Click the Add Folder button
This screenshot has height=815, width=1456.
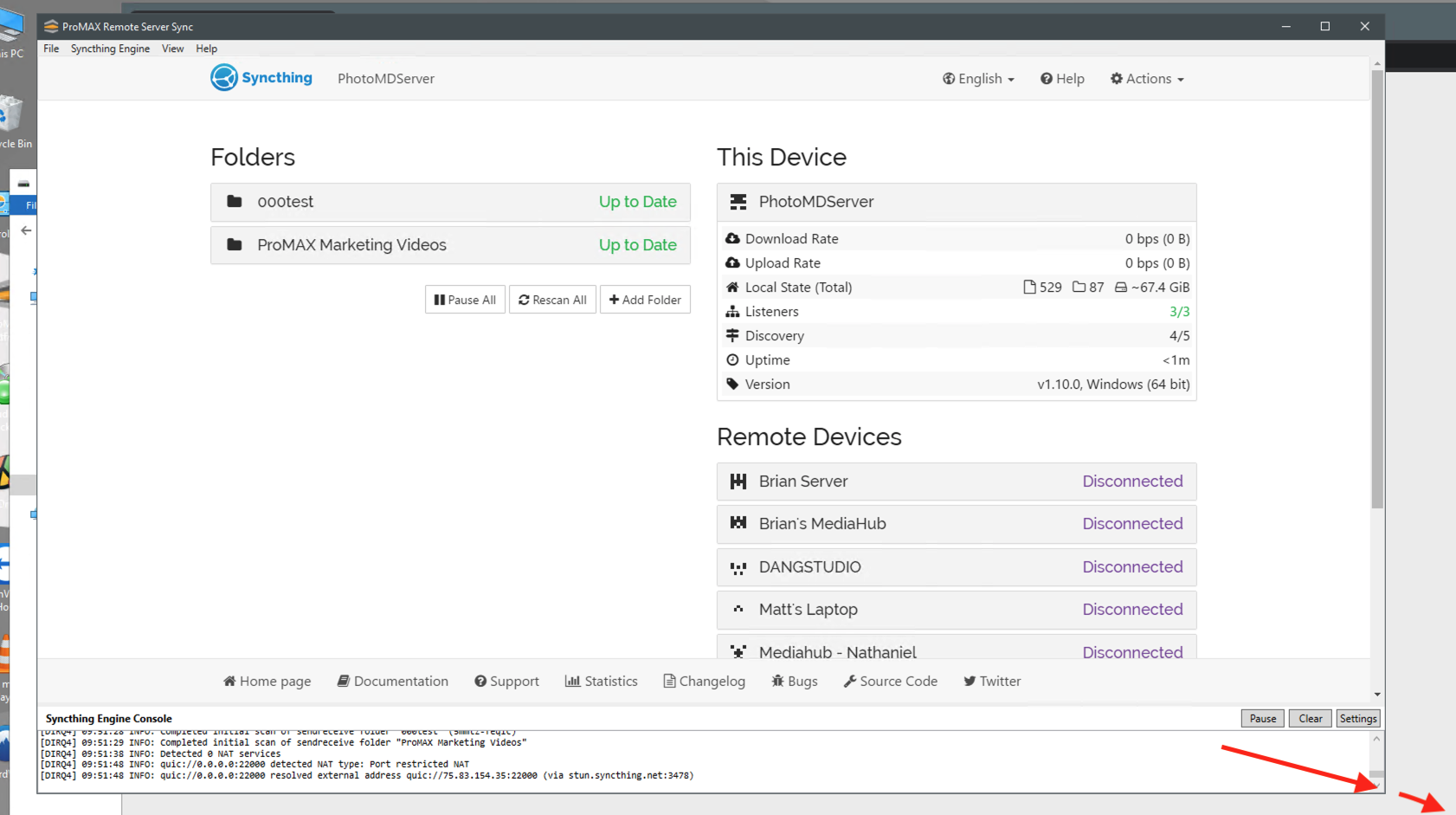pos(645,300)
